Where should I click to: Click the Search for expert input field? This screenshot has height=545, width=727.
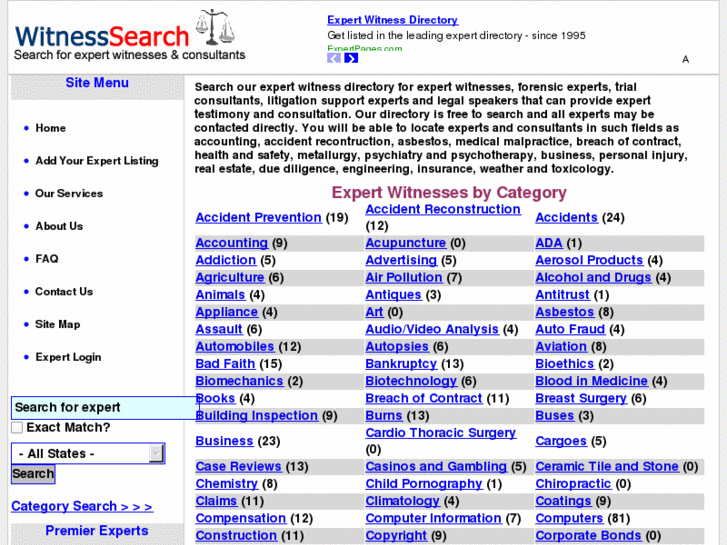coord(105,408)
